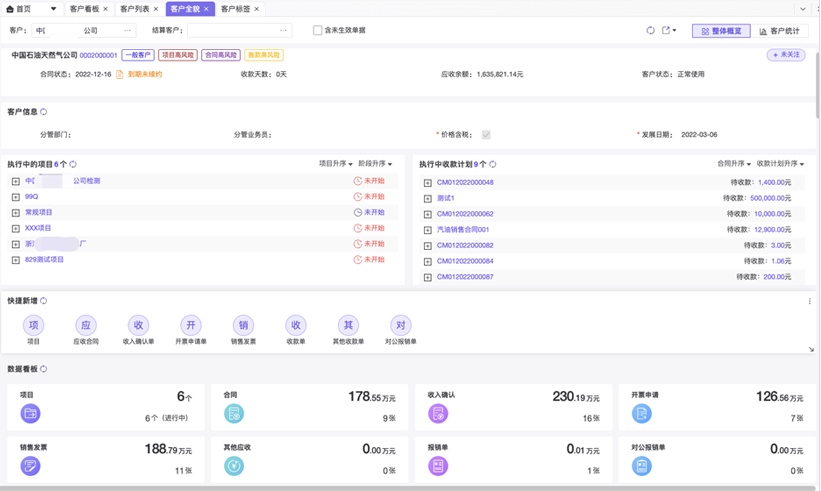This screenshot has height=491, width=821.
Task: Toggle the 含未生效单据 checkbox
Action: (x=318, y=31)
